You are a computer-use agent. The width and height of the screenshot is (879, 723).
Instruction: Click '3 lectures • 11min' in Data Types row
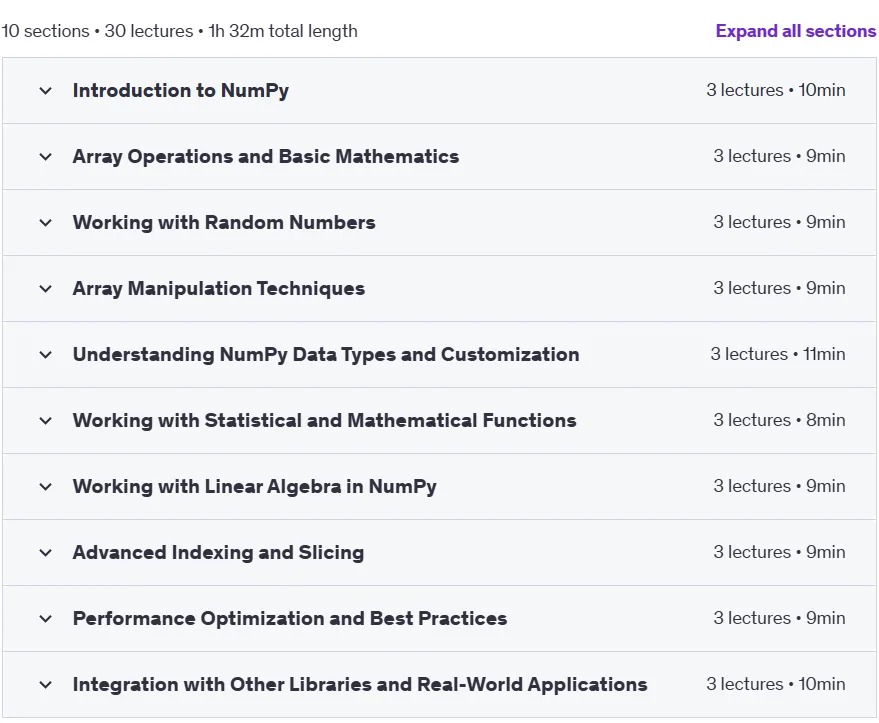pos(778,354)
